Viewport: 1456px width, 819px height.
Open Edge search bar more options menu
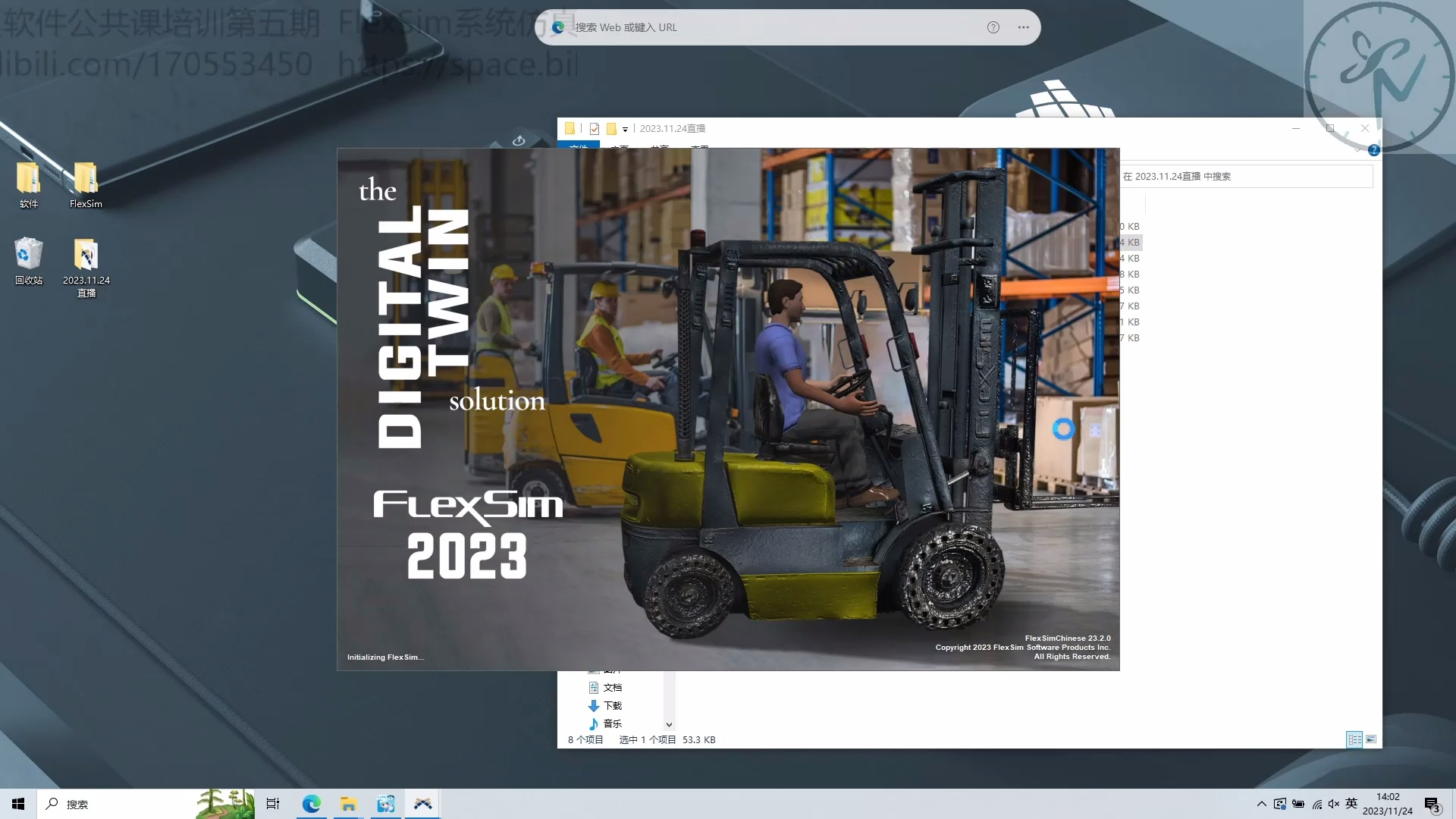point(1024,27)
